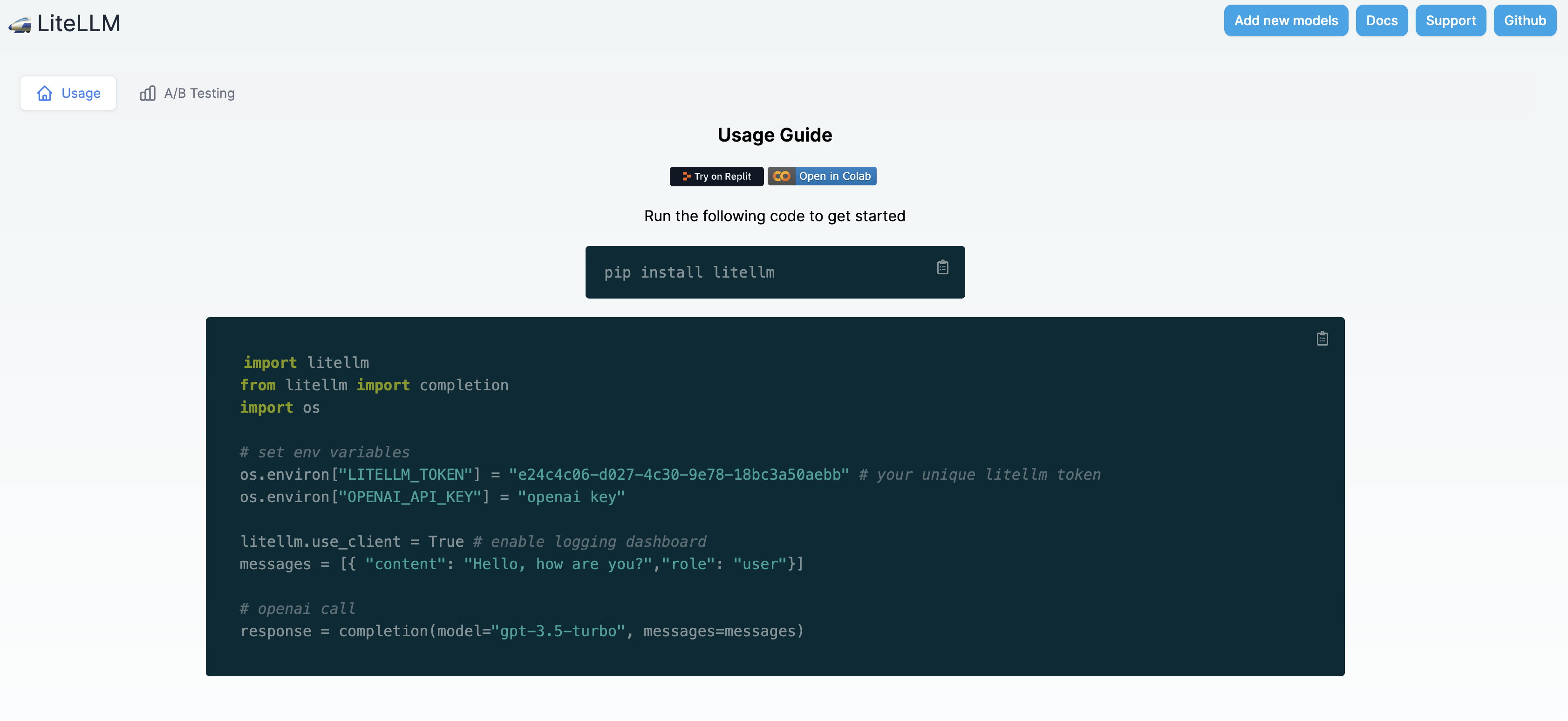
Task: Click the LiteLLM title text
Action: pyautogui.click(x=79, y=24)
